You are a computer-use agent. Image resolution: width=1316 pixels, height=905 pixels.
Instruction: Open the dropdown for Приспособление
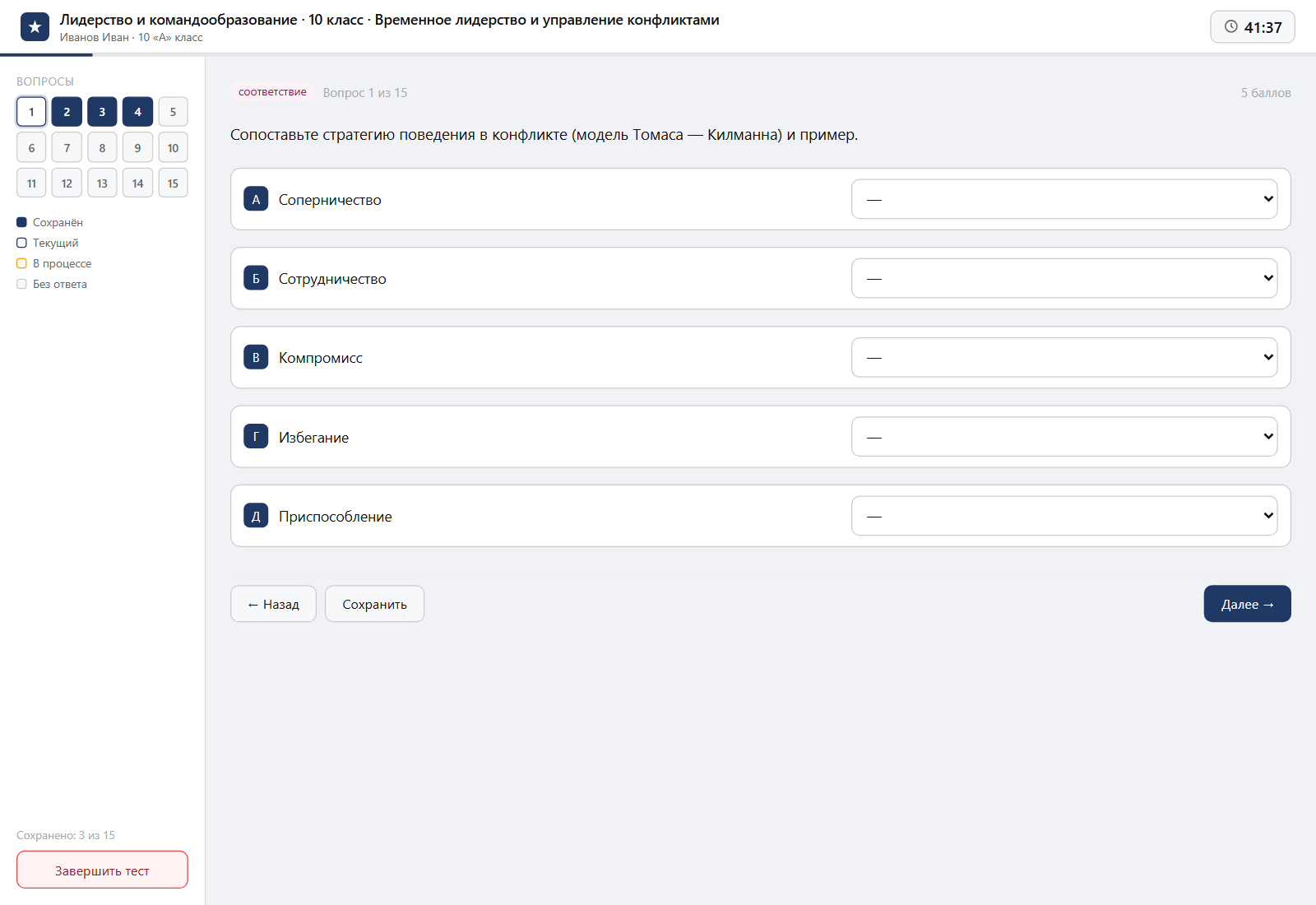1064,516
